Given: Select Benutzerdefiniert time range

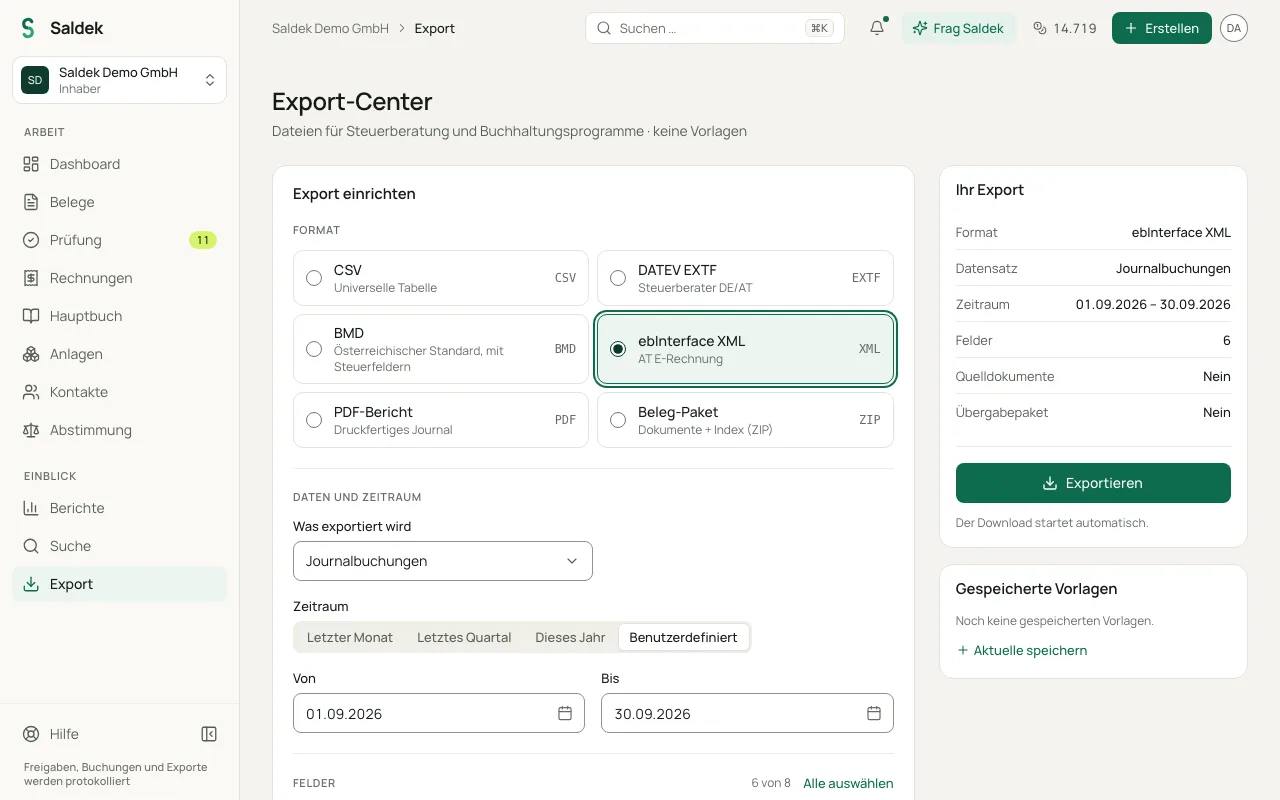Looking at the screenshot, I should tap(683, 637).
